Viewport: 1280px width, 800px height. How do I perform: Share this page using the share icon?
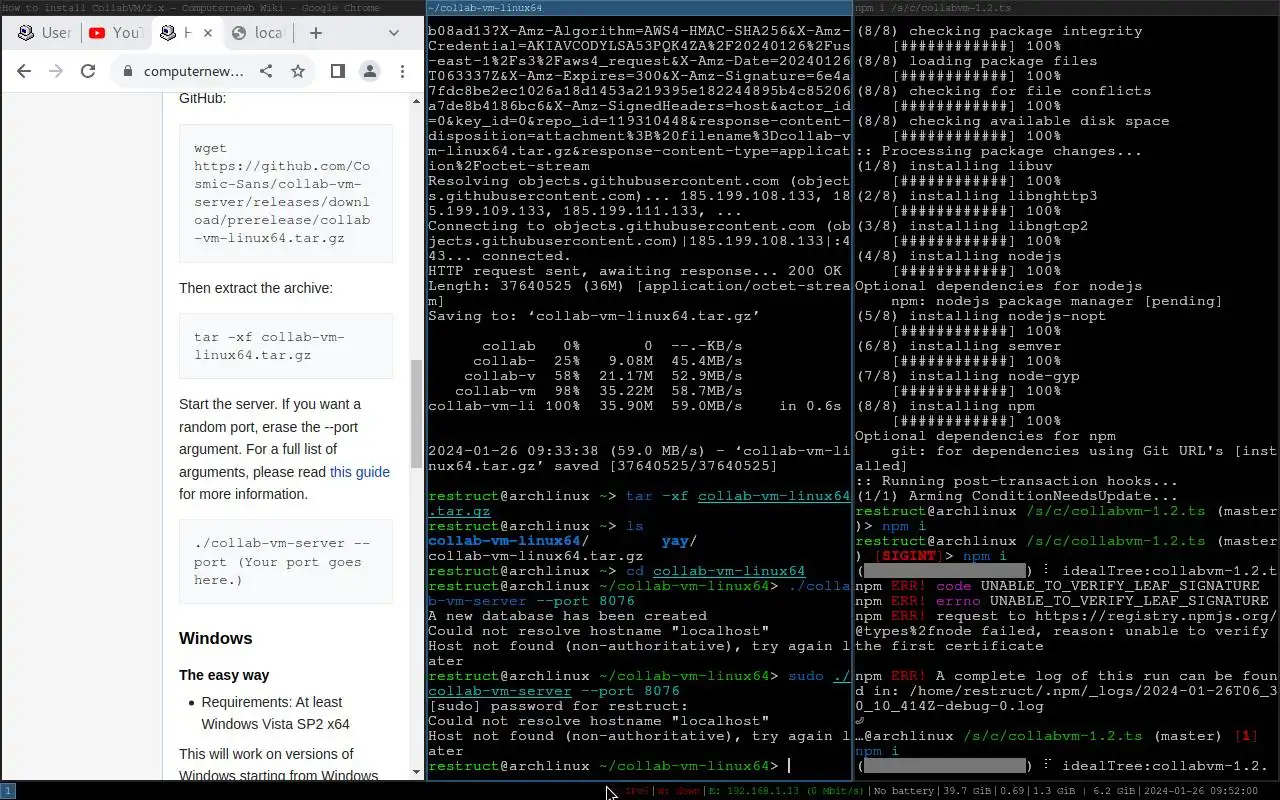point(266,71)
